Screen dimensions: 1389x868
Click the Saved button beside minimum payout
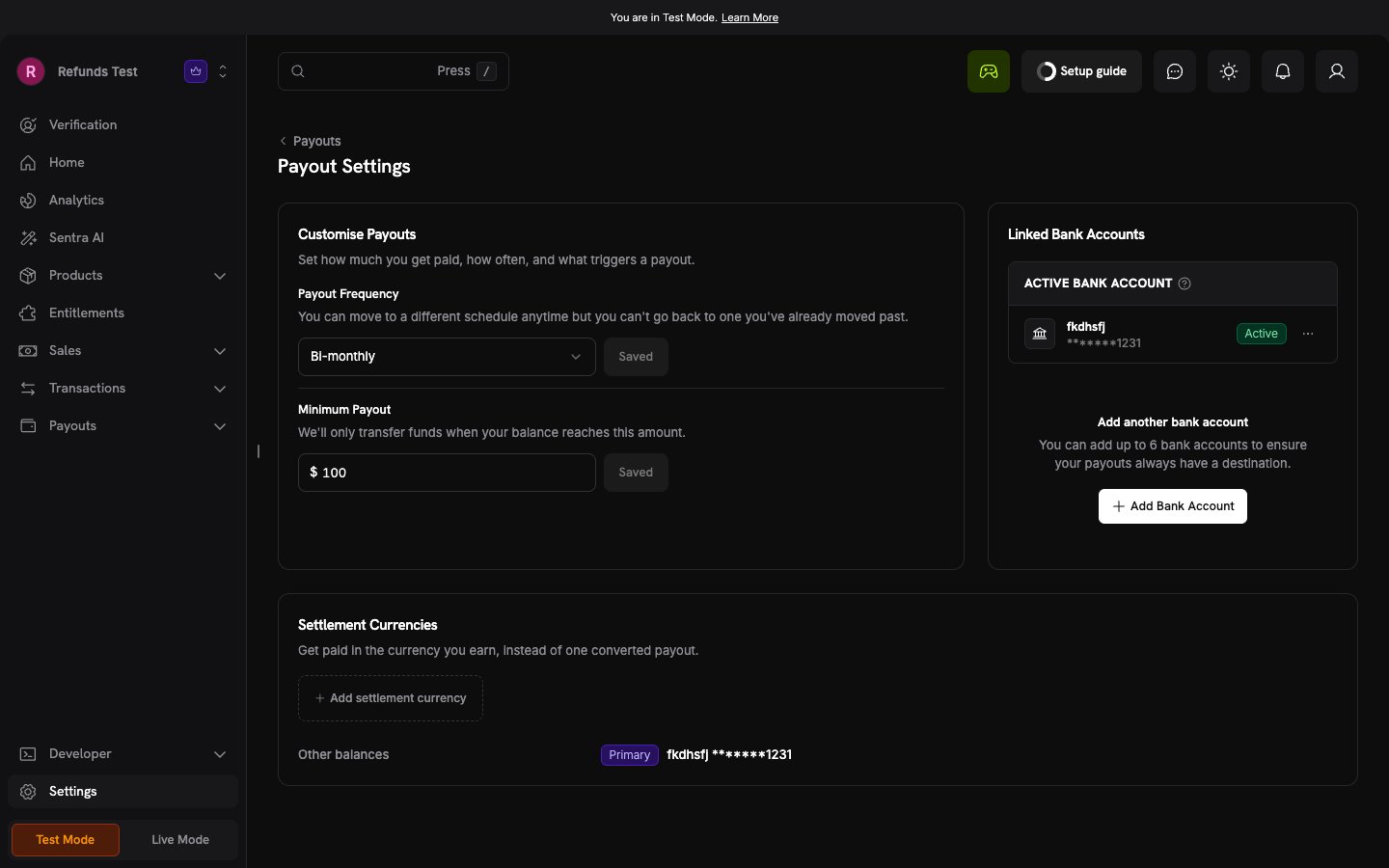pyautogui.click(x=636, y=473)
